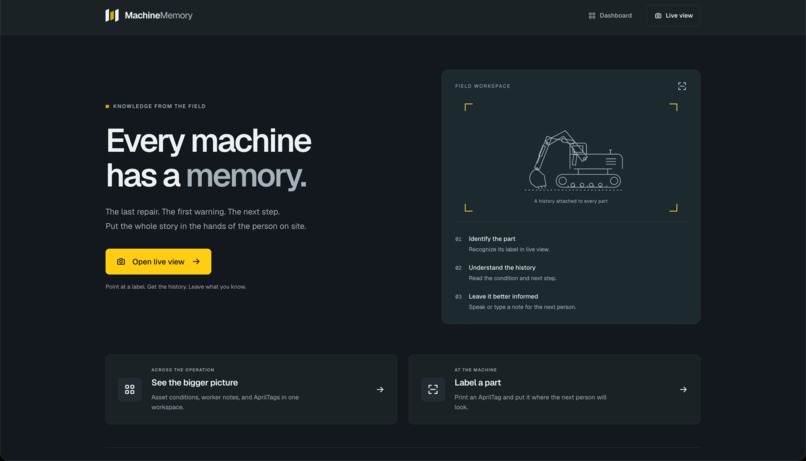
Task: Click the Open live view yellow button
Action: click(158, 262)
